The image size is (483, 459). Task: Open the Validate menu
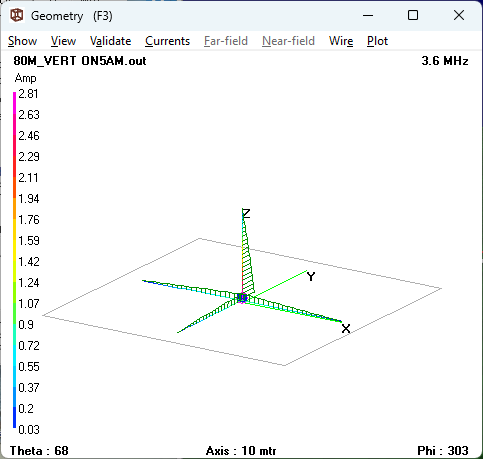110,41
